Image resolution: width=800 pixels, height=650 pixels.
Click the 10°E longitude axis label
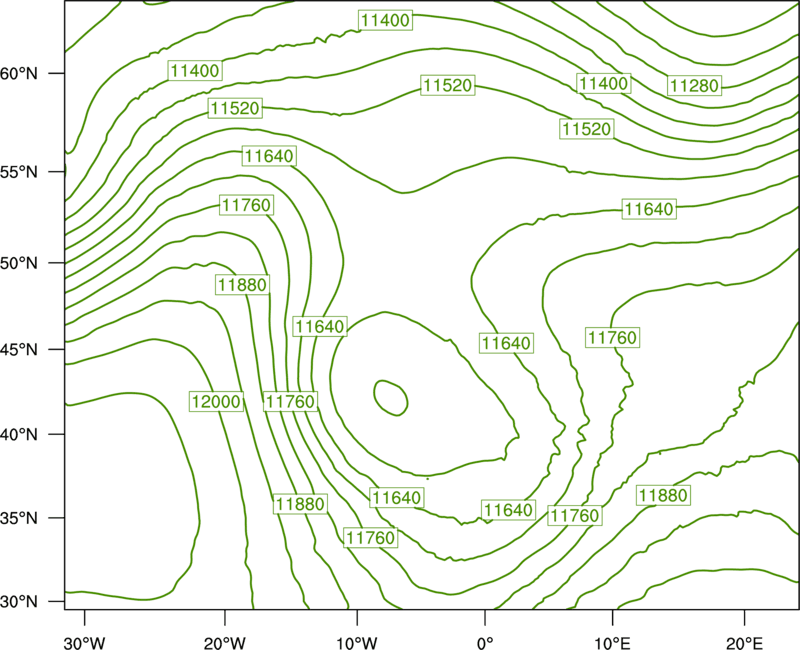(x=611, y=642)
